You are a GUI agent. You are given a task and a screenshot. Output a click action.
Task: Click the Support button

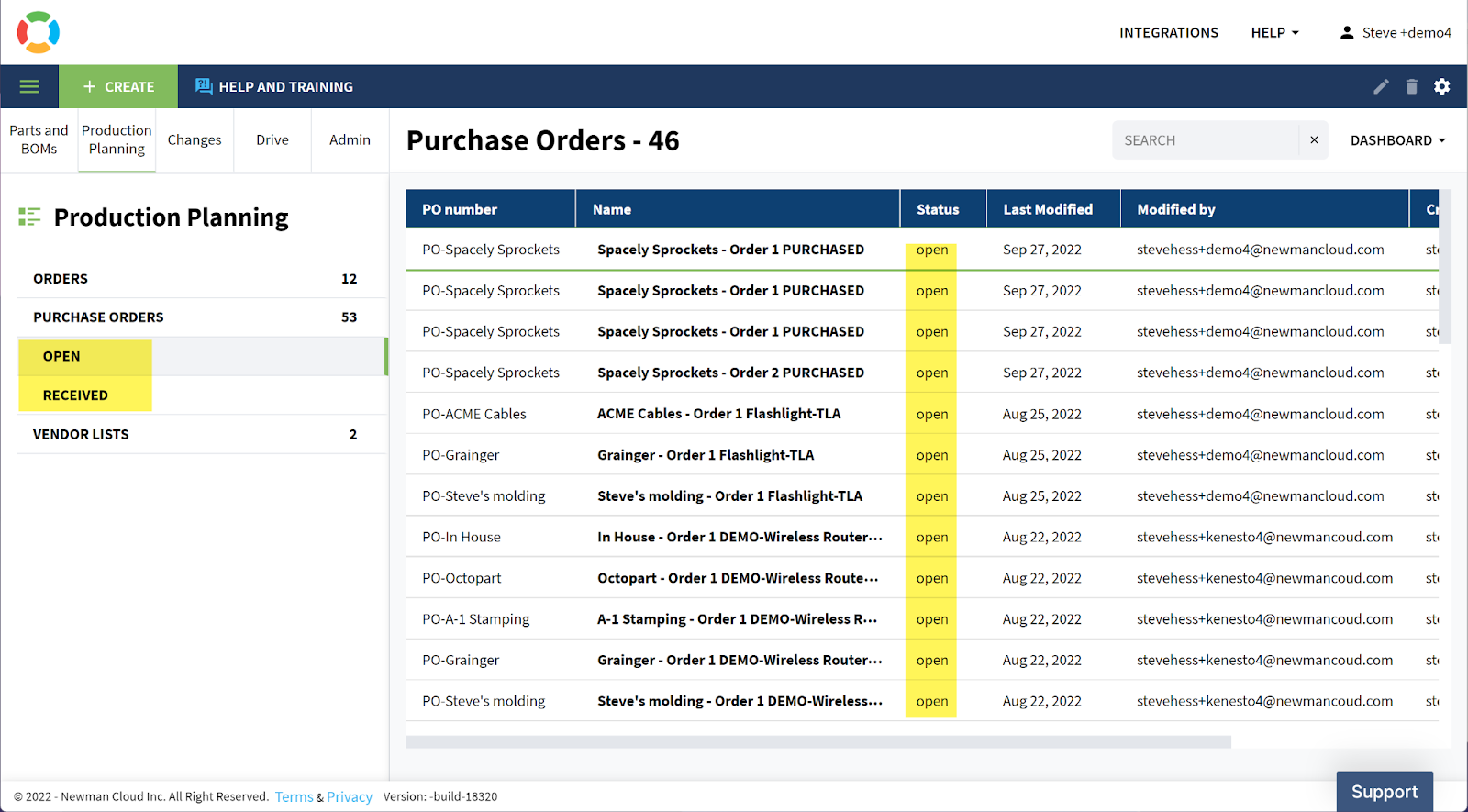tap(1385, 792)
